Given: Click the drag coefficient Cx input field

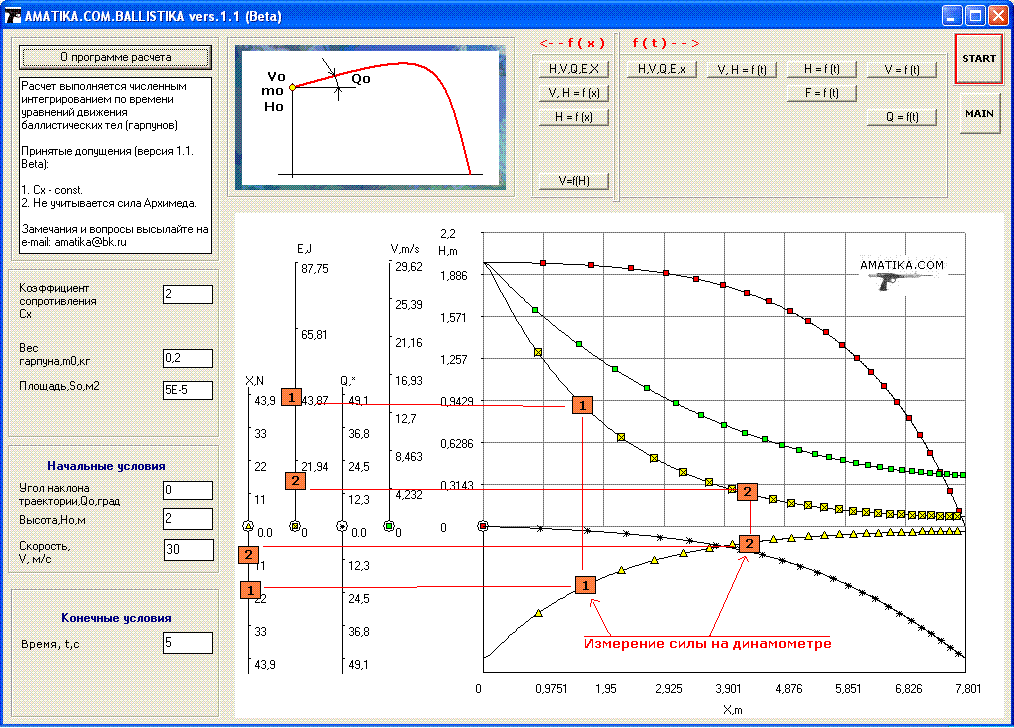Looking at the screenshot, I should click(x=188, y=294).
